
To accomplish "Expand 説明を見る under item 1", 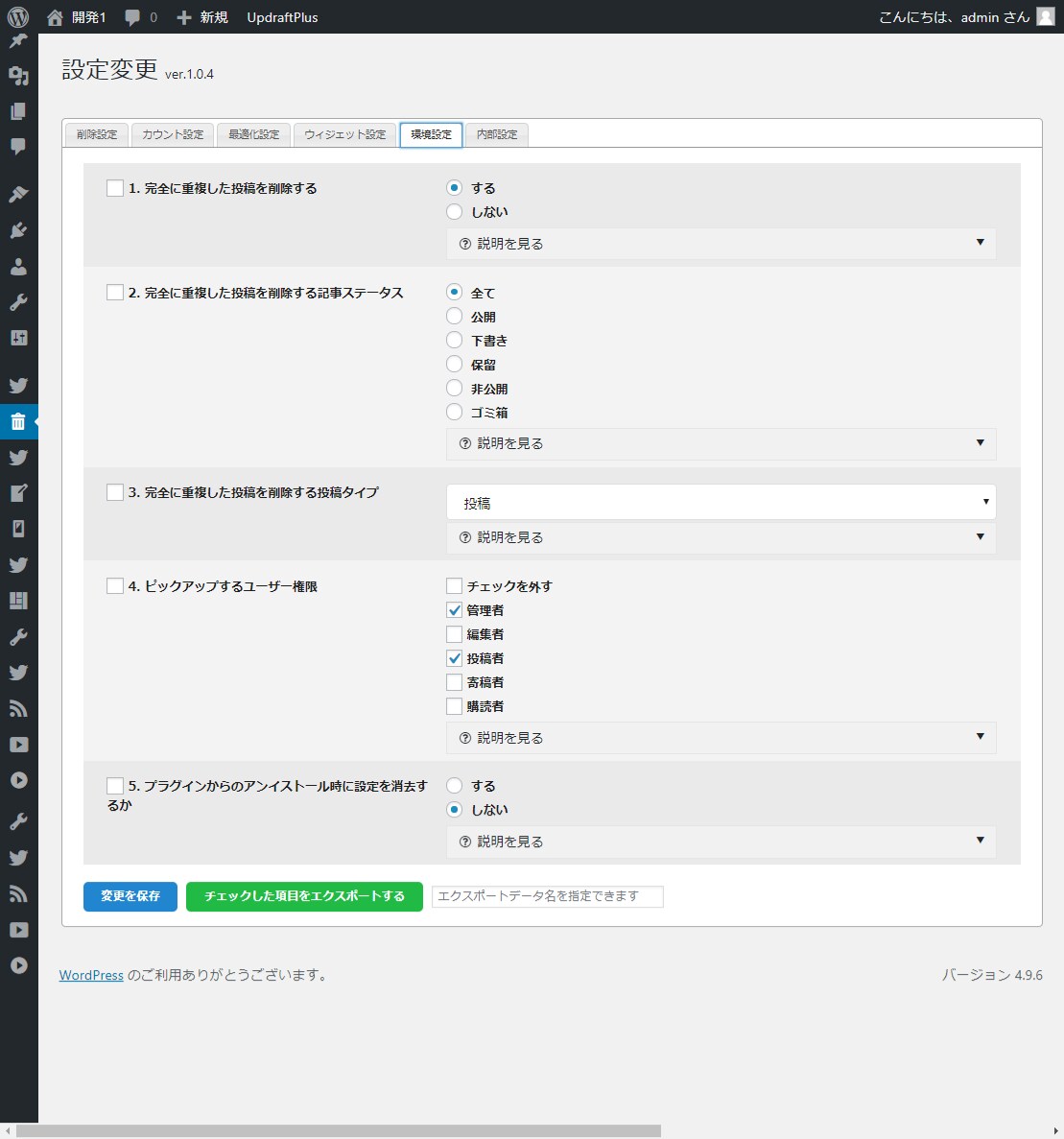I will tap(721, 244).
